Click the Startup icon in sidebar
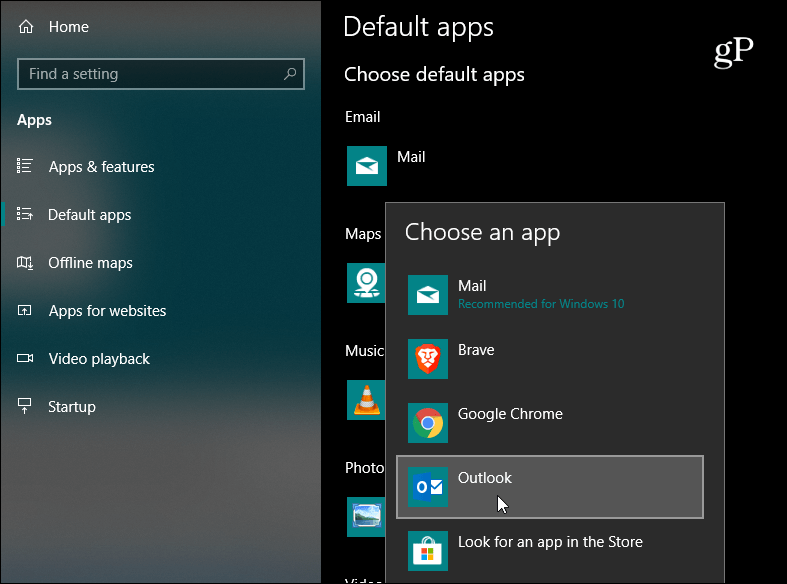This screenshot has height=584, width=787. (x=25, y=406)
